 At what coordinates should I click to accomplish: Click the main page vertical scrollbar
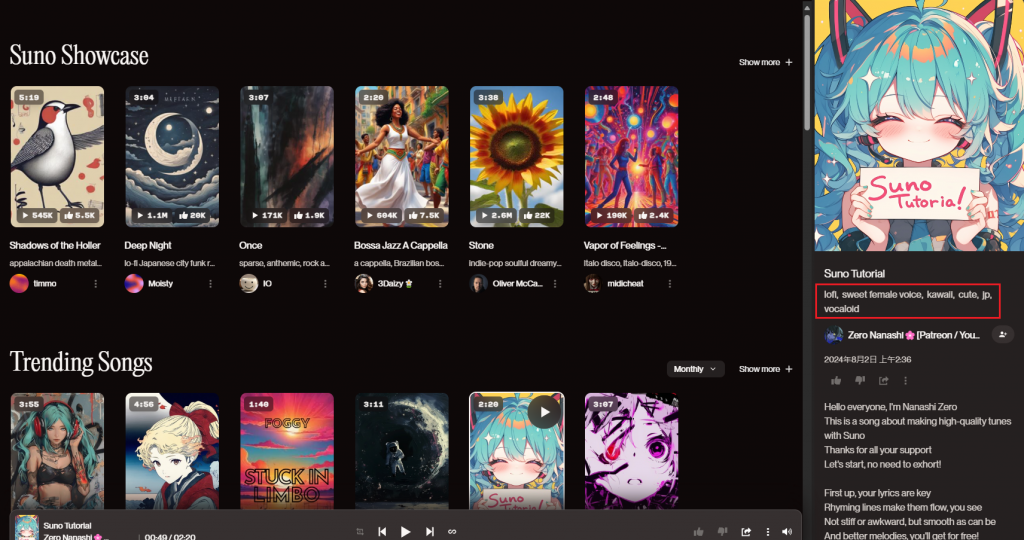point(807,72)
